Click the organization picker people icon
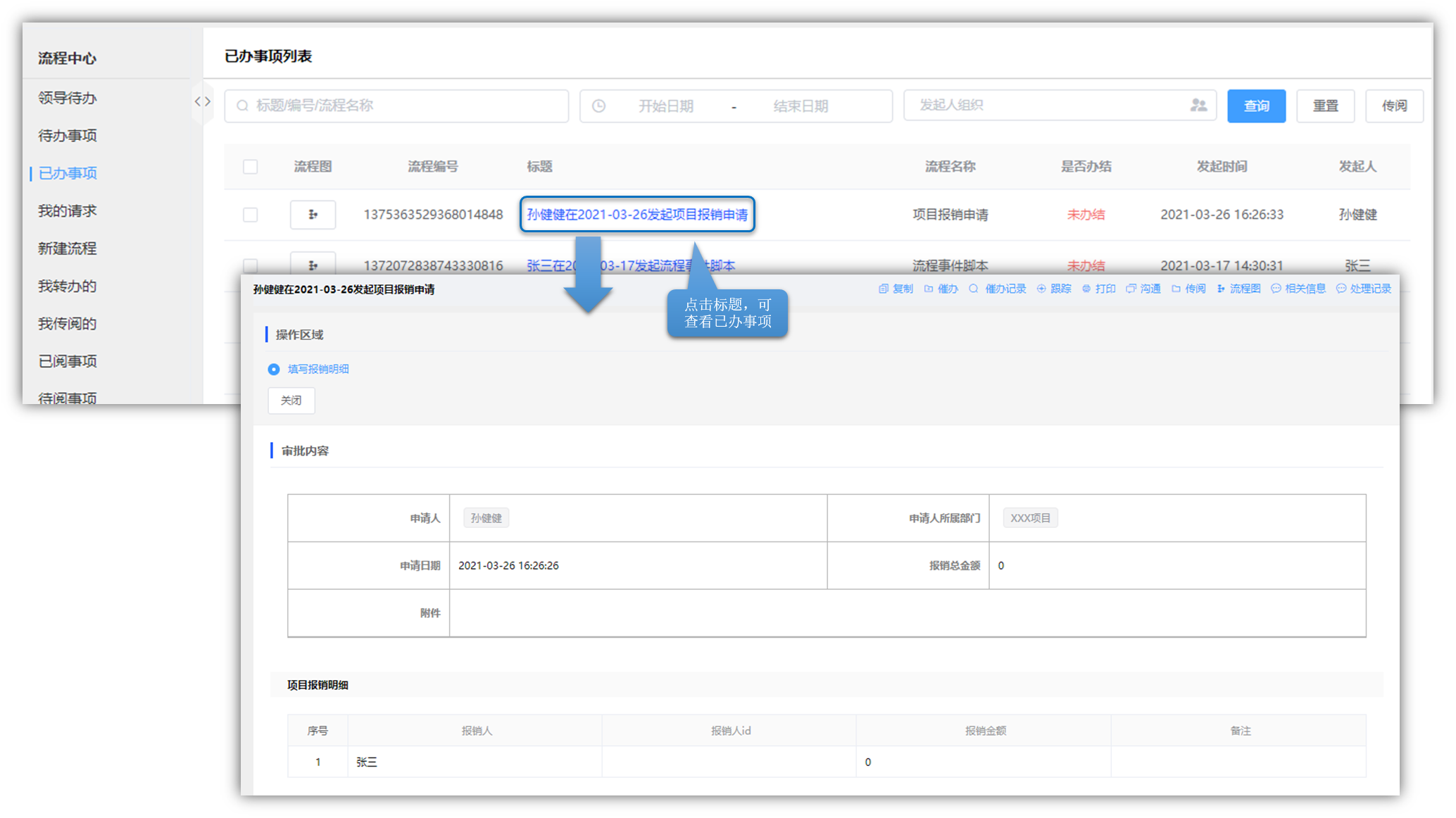 pyautogui.click(x=1198, y=106)
